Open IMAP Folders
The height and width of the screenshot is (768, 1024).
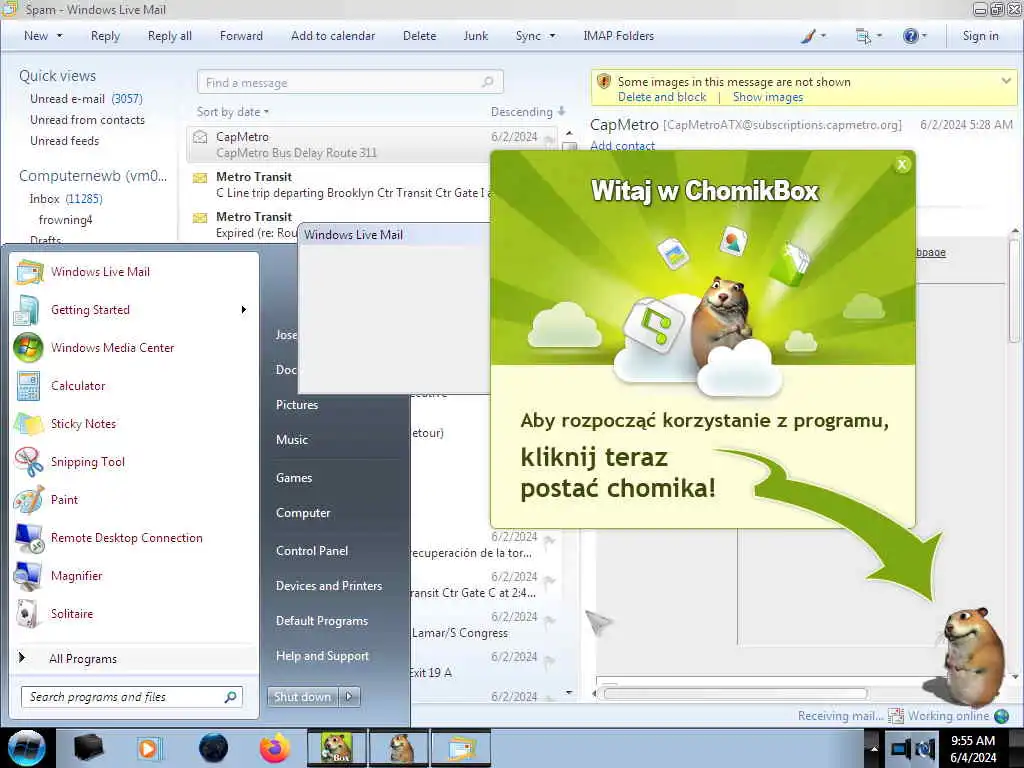point(618,36)
